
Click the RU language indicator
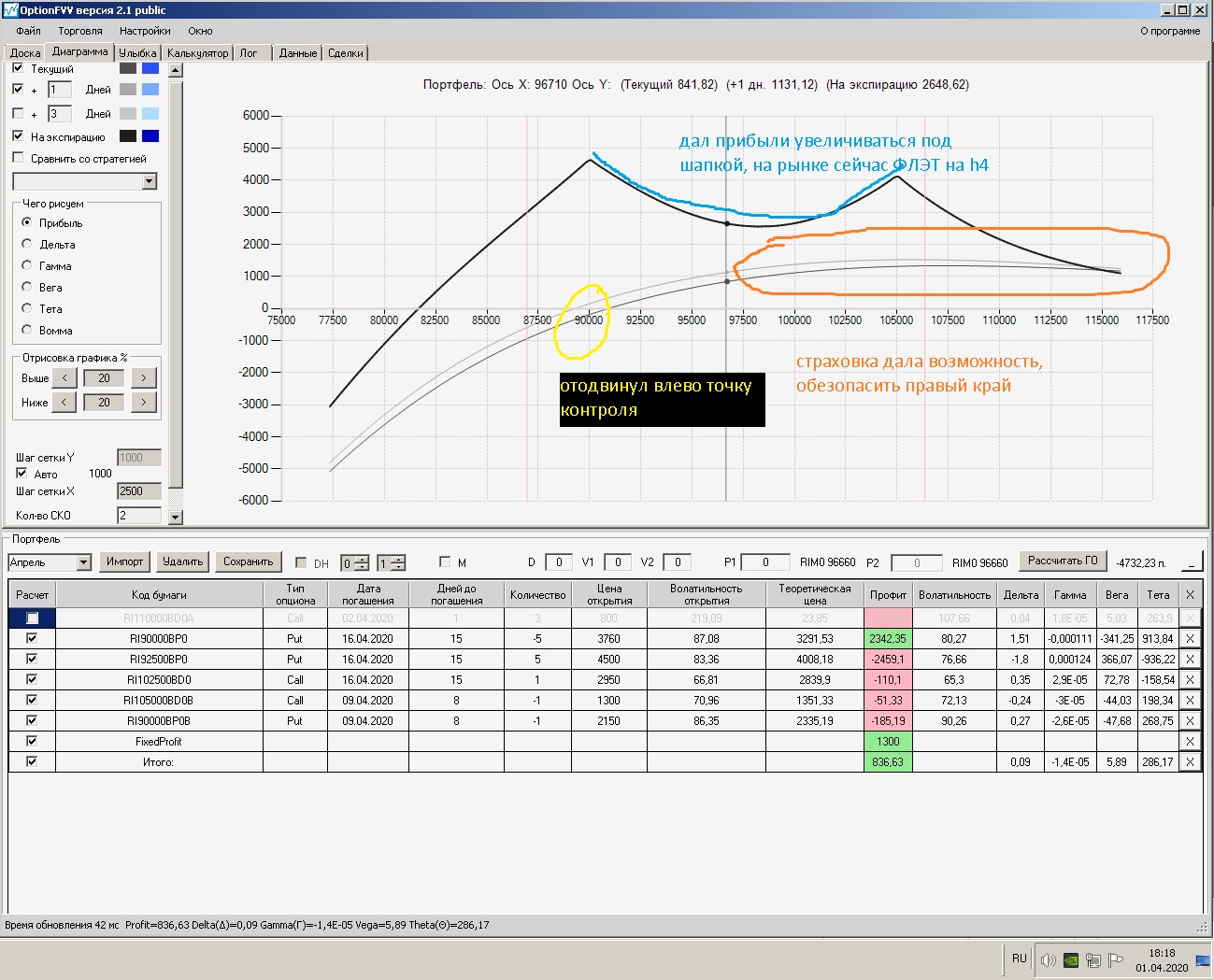pos(1020,959)
